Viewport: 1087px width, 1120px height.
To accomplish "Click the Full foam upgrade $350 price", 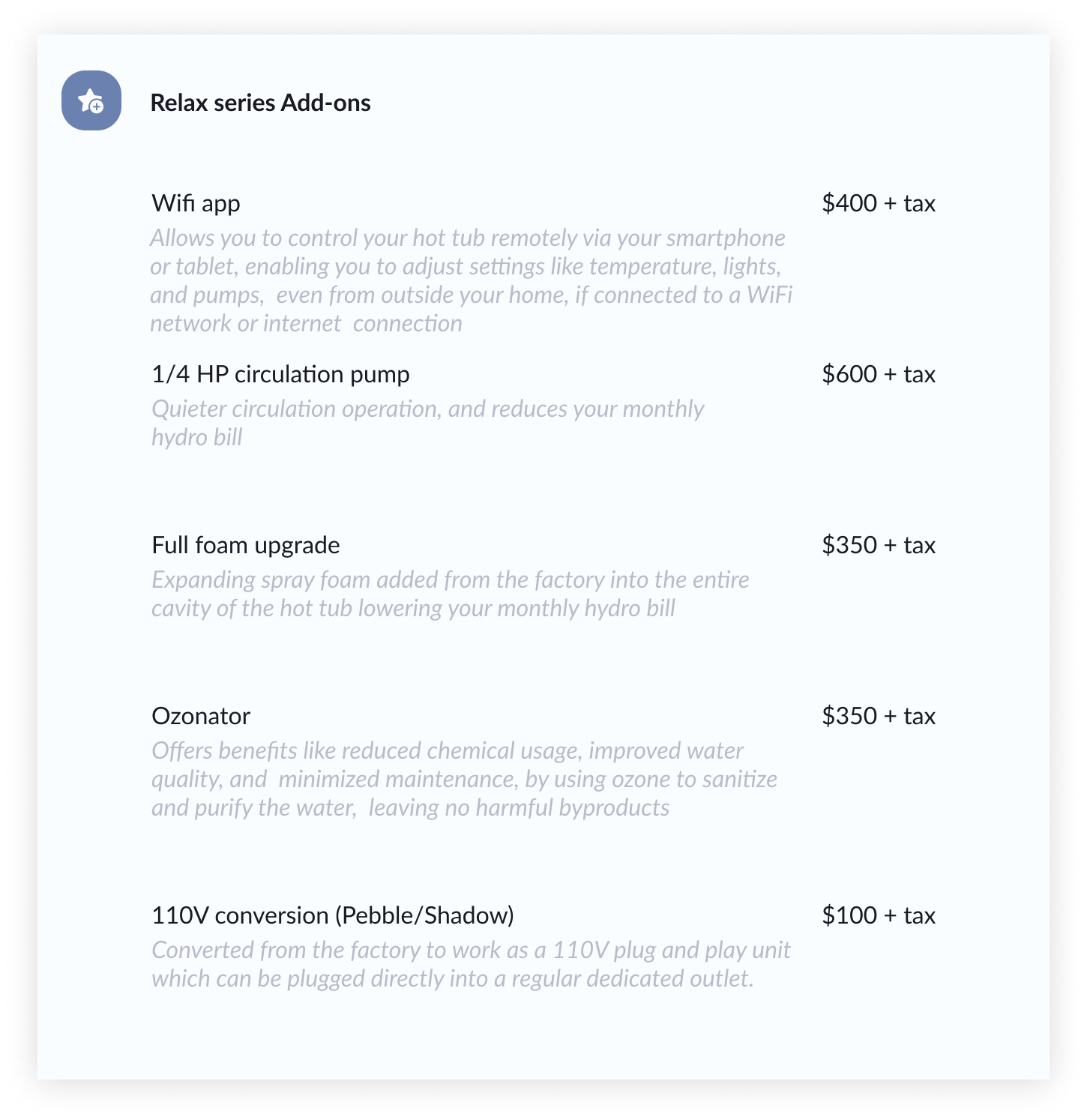I will pos(878,545).
